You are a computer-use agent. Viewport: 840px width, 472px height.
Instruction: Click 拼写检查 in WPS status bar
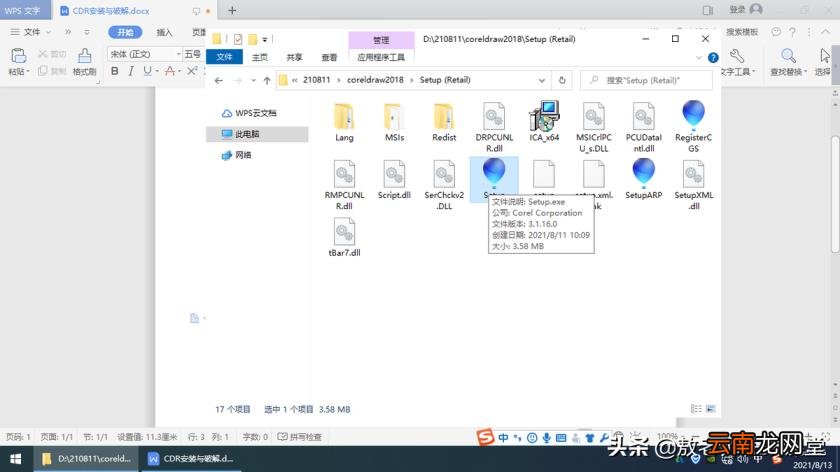pyautogui.click(x=300, y=437)
